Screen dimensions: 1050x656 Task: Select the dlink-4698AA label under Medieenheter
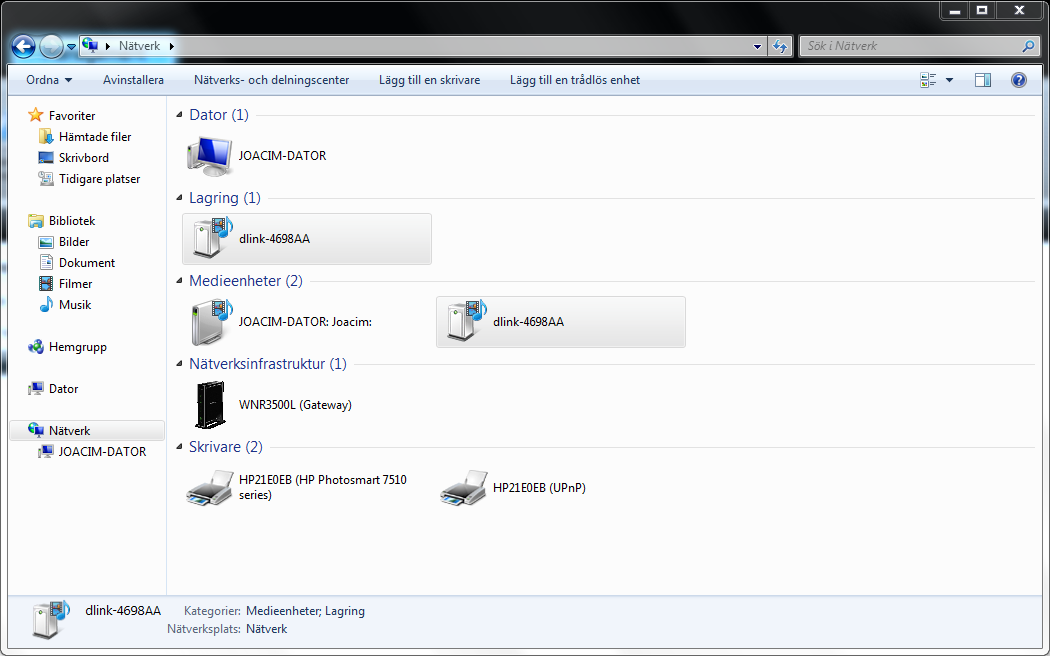click(x=528, y=321)
